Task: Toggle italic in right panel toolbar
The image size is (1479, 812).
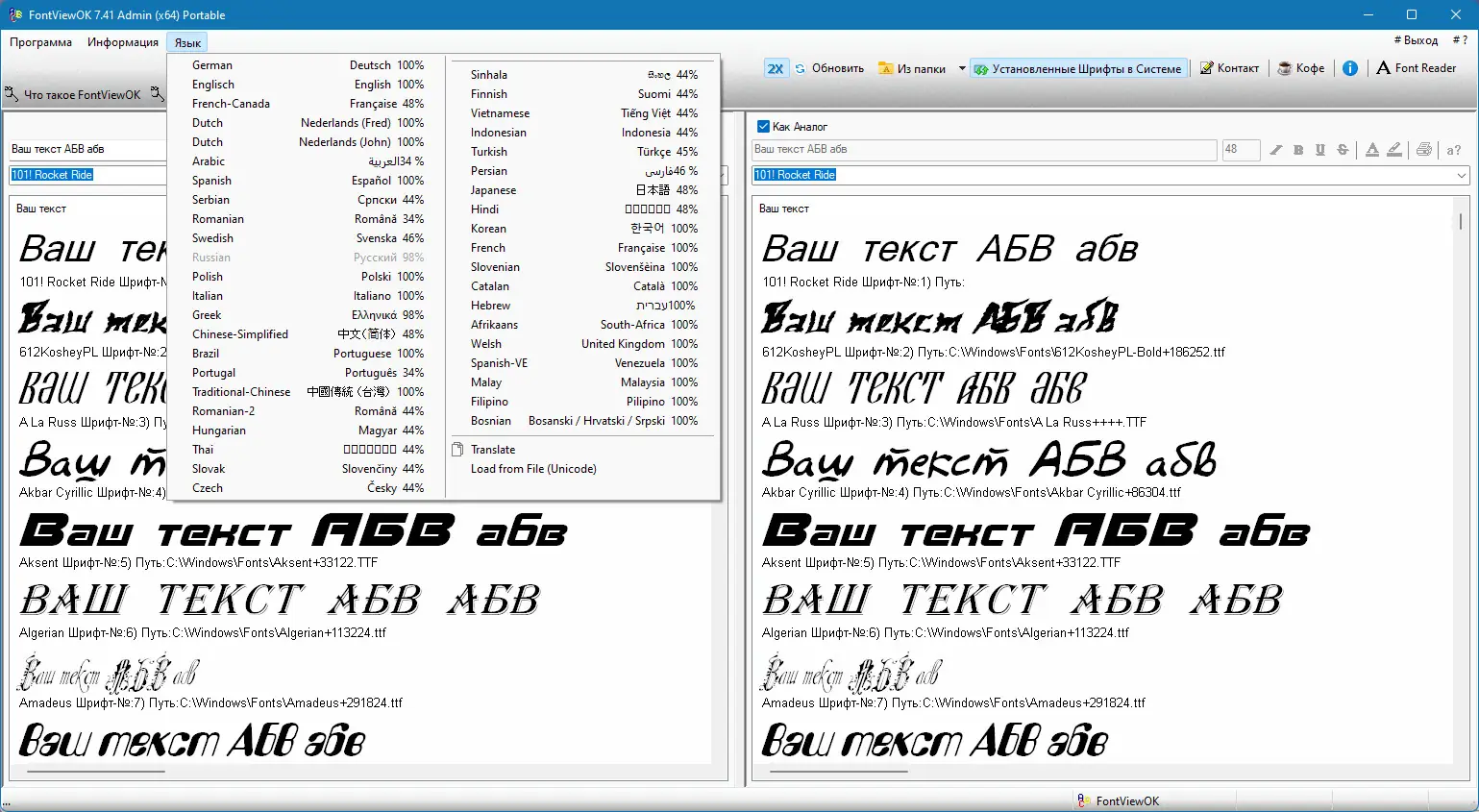Action: pos(1276,150)
